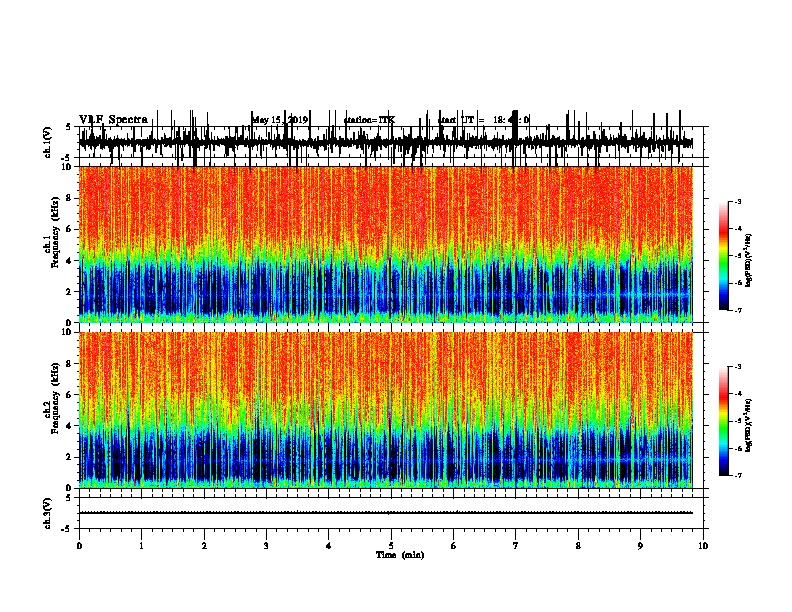Click the "8" kHz tick on ch.1 spectrogram
Screen dimensions: 792x612
click(x=70, y=198)
